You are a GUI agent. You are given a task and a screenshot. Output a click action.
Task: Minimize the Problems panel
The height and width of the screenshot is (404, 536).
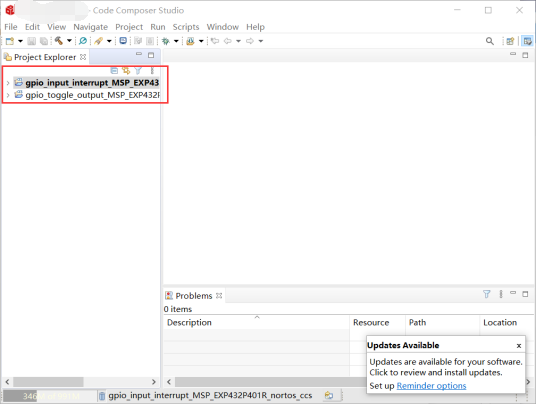click(x=513, y=293)
